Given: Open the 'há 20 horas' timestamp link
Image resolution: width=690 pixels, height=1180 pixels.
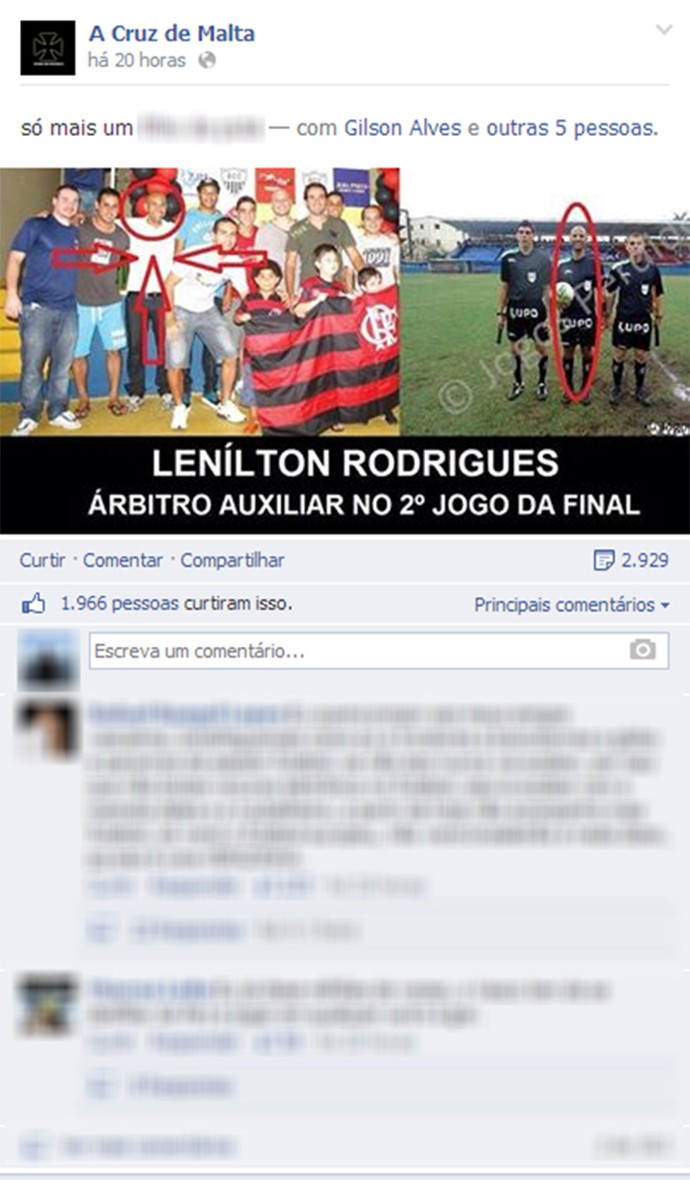Looking at the screenshot, I should [x=136, y=60].
